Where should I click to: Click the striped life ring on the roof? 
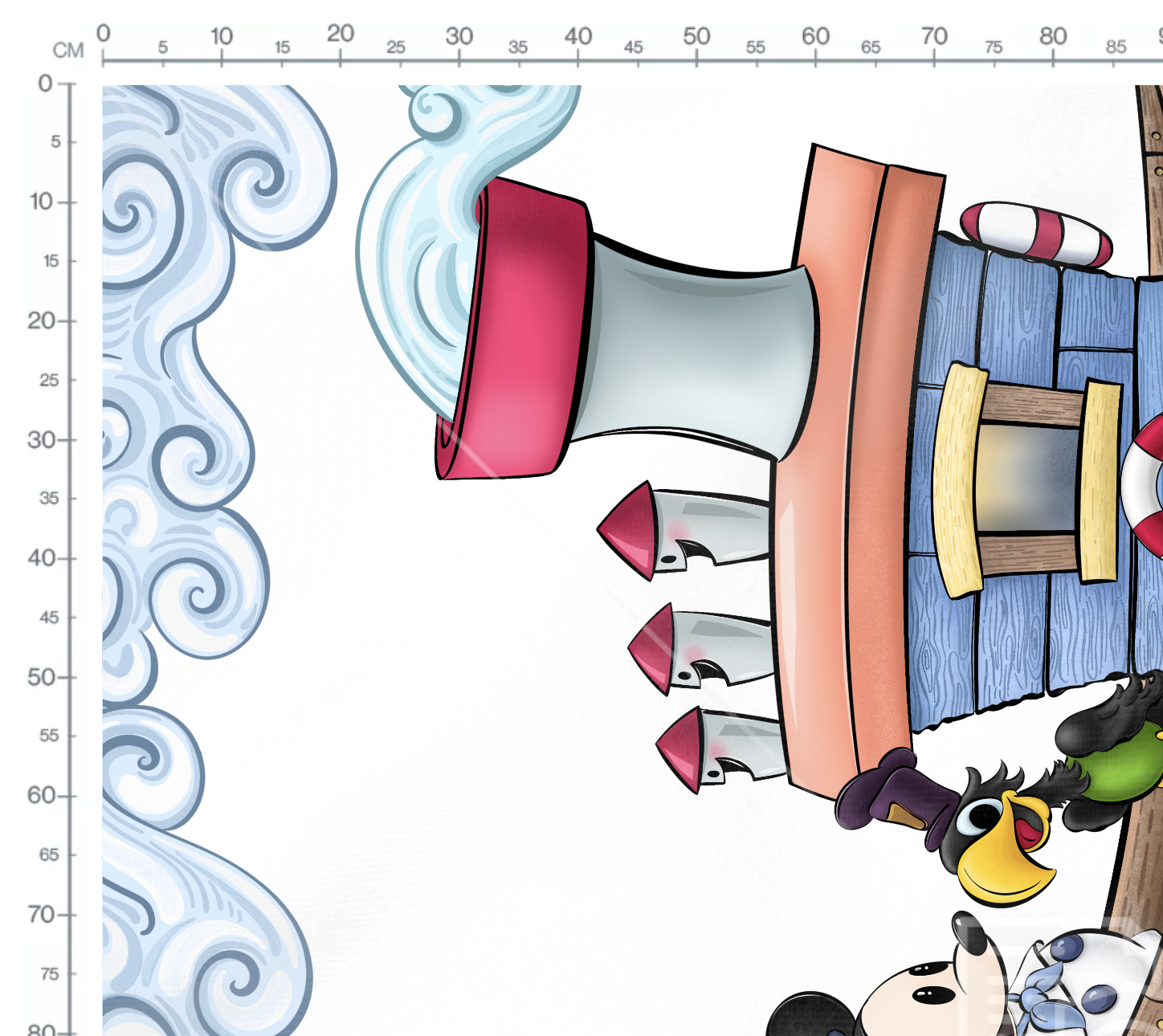pos(1036,233)
